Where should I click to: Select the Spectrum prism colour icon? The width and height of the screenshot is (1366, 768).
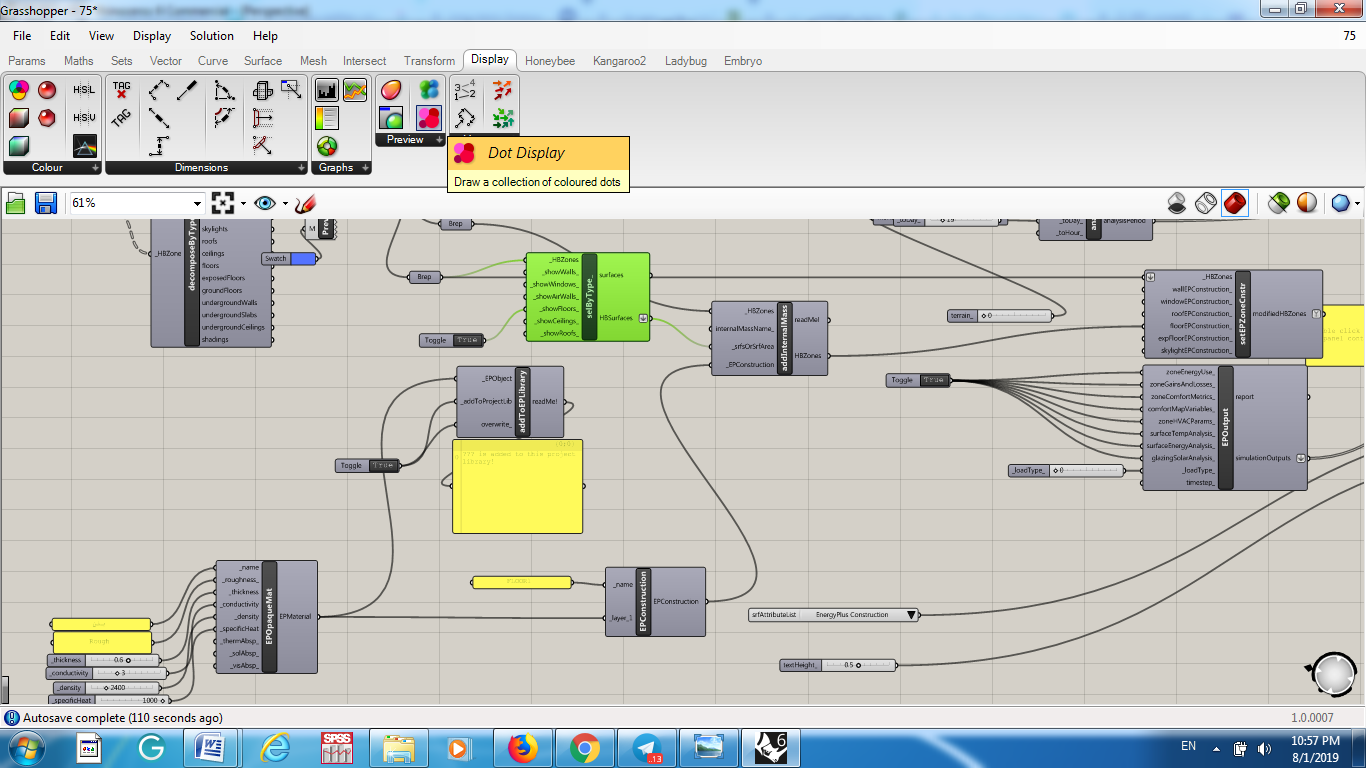pyautogui.click(x=84, y=146)
